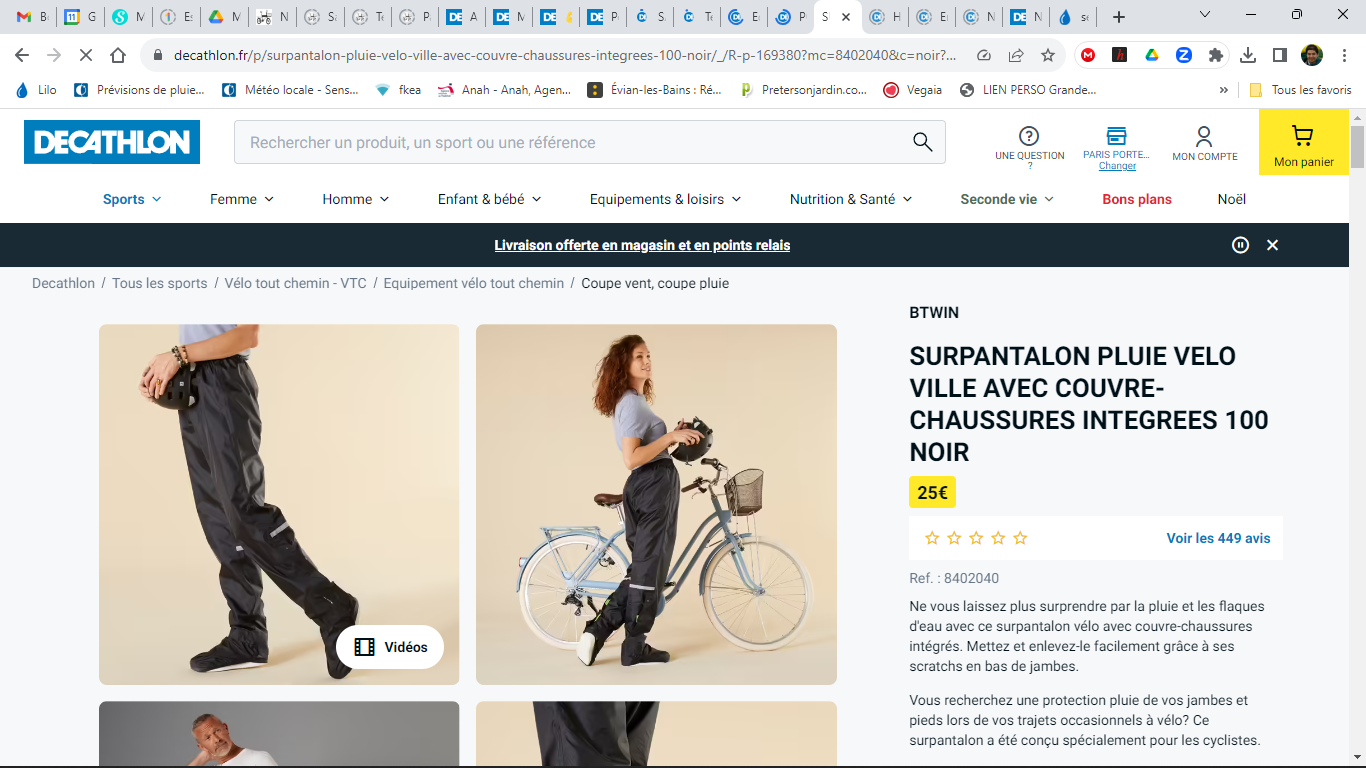This screenshot has height=768, width=1366.
Task: Click the search magnifier icon
Action: 922,142
